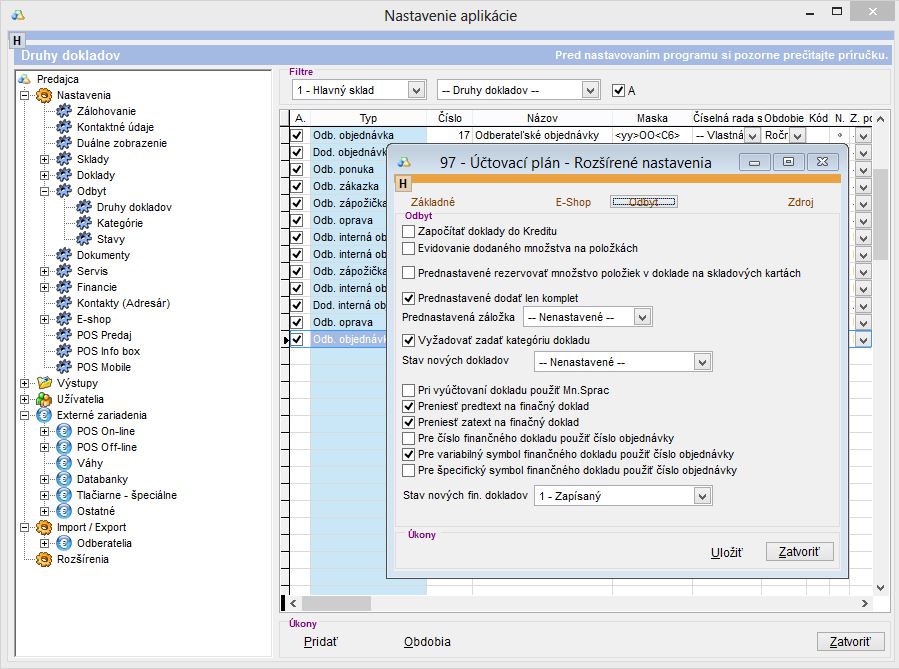The height and width of the screenshot is (669, 899).
Task: Switch to the Základné tab
Action: coord(433,202)
